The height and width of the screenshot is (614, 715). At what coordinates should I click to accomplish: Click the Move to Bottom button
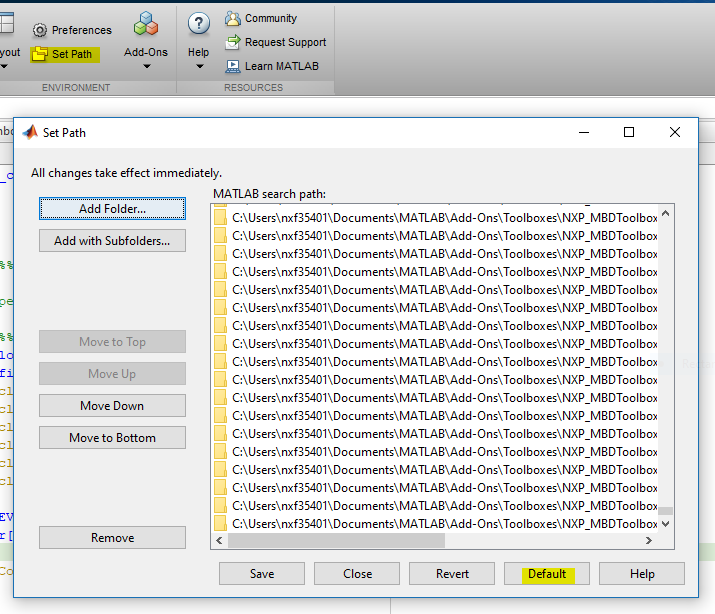(x=112, y=438)
